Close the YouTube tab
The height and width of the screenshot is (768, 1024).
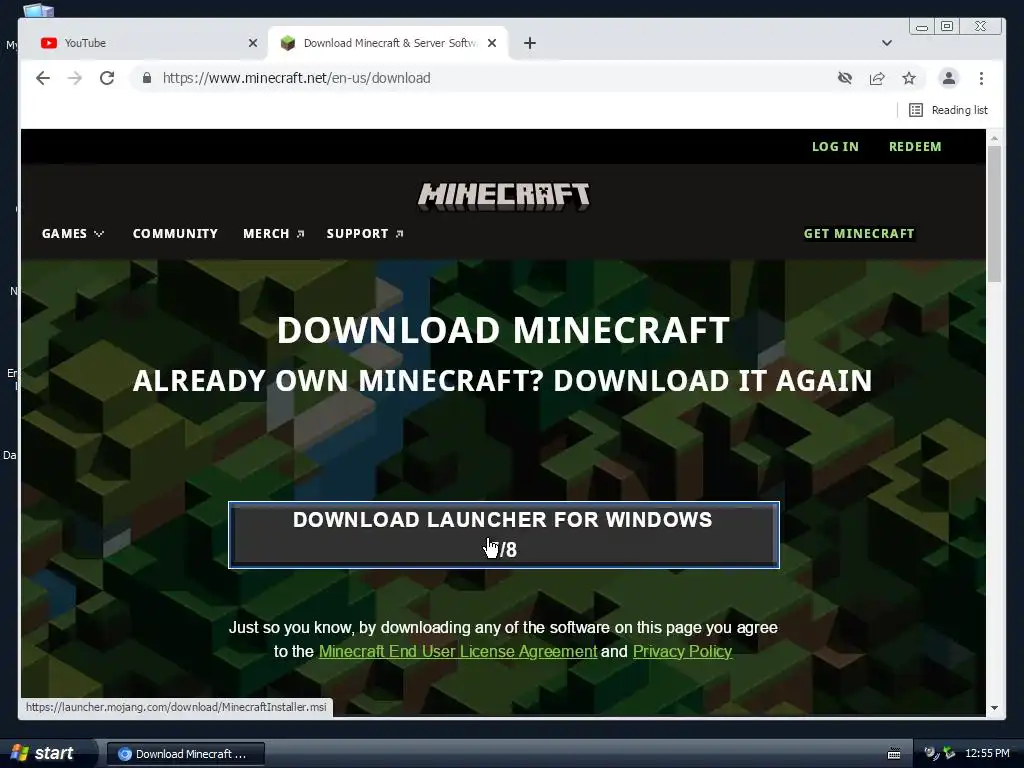click(x=253, y=43)
